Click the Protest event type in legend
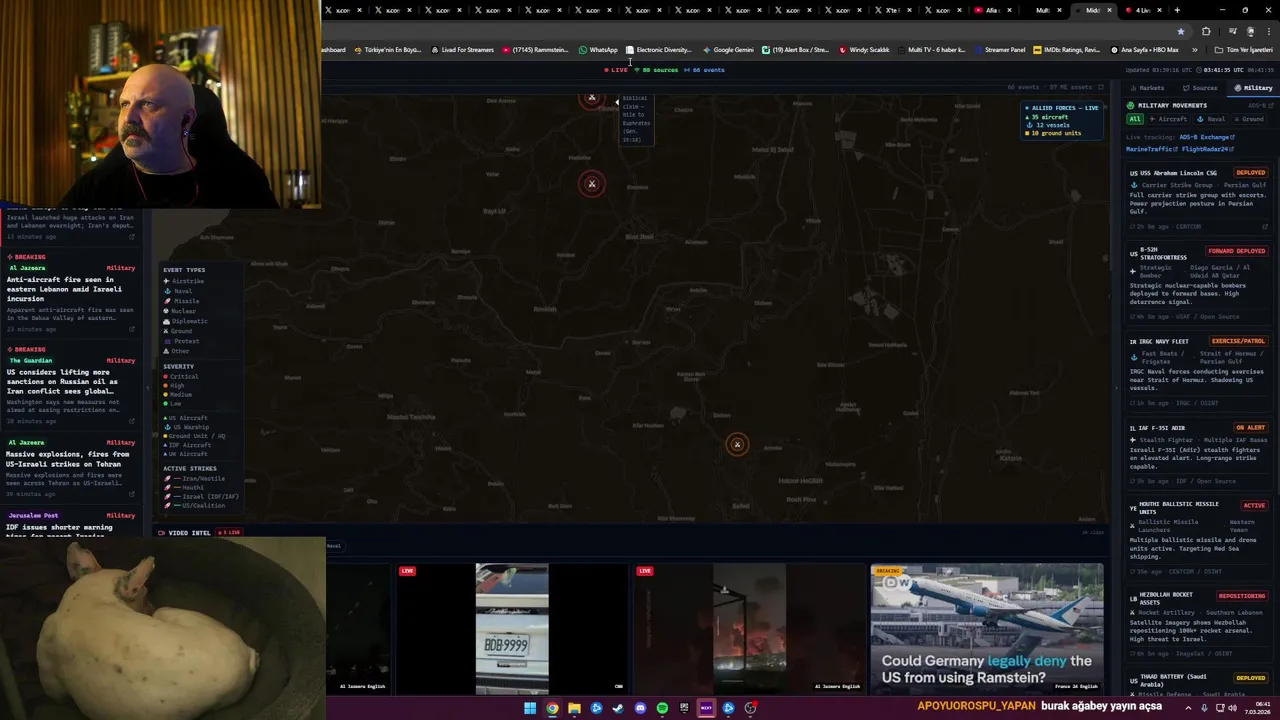 (x=182, y=341)
